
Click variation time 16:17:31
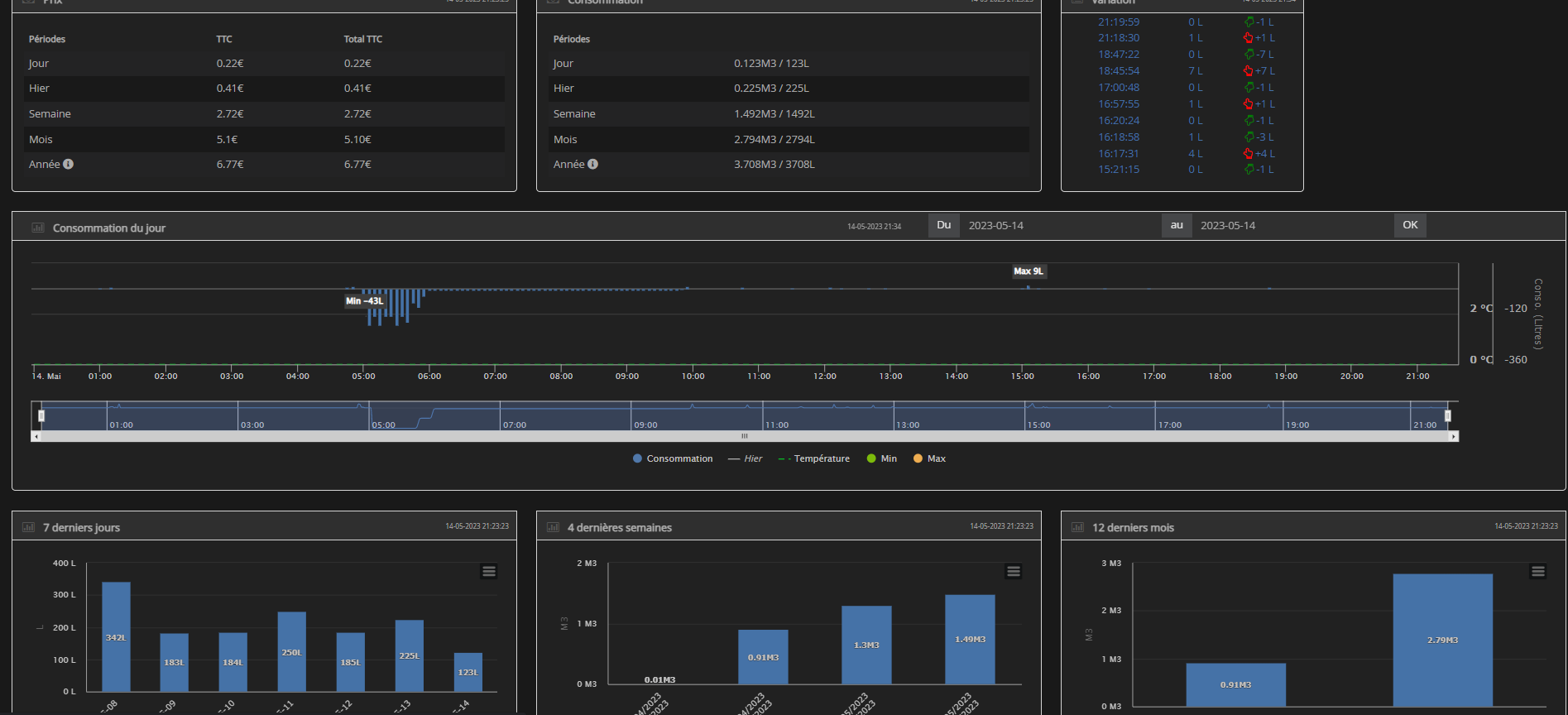point(1119,154)
